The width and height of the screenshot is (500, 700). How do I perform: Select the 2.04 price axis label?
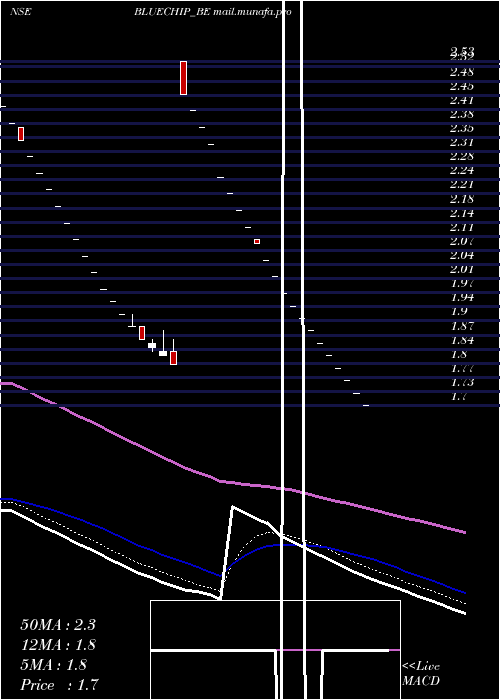click(x=462, y=255)
